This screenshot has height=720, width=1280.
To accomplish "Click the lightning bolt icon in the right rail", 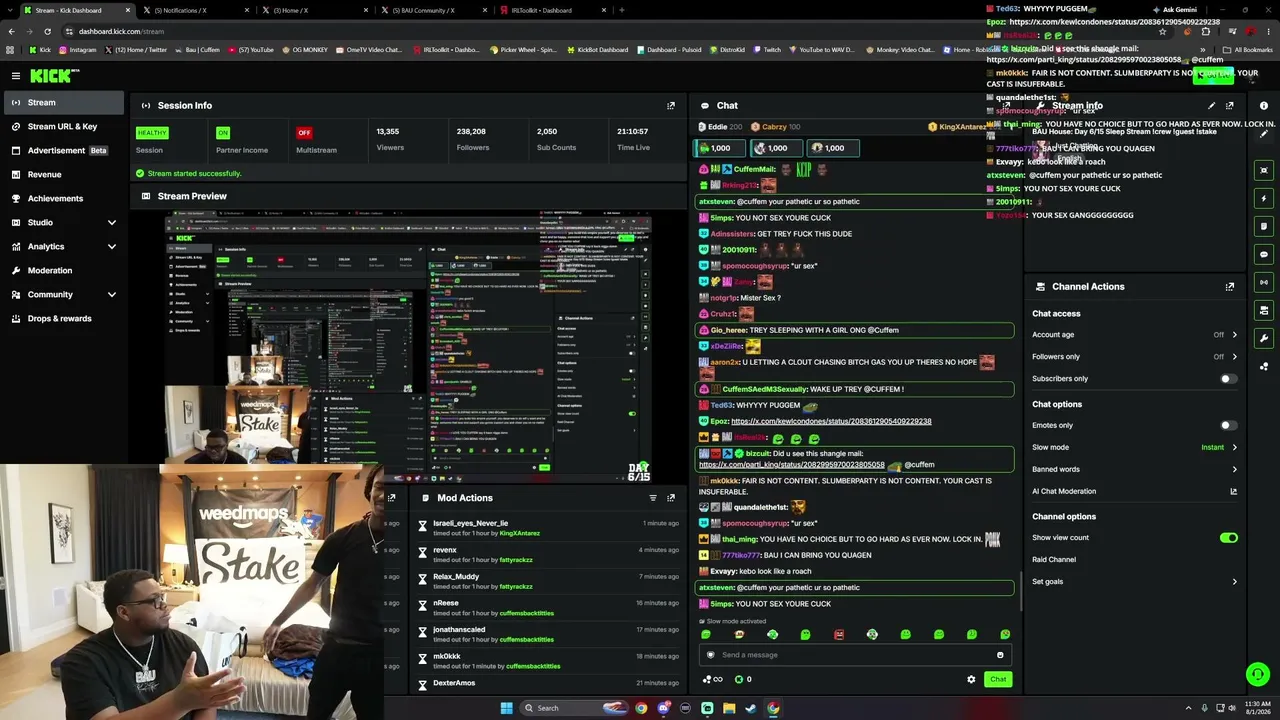I will (x=1264, y=198).
